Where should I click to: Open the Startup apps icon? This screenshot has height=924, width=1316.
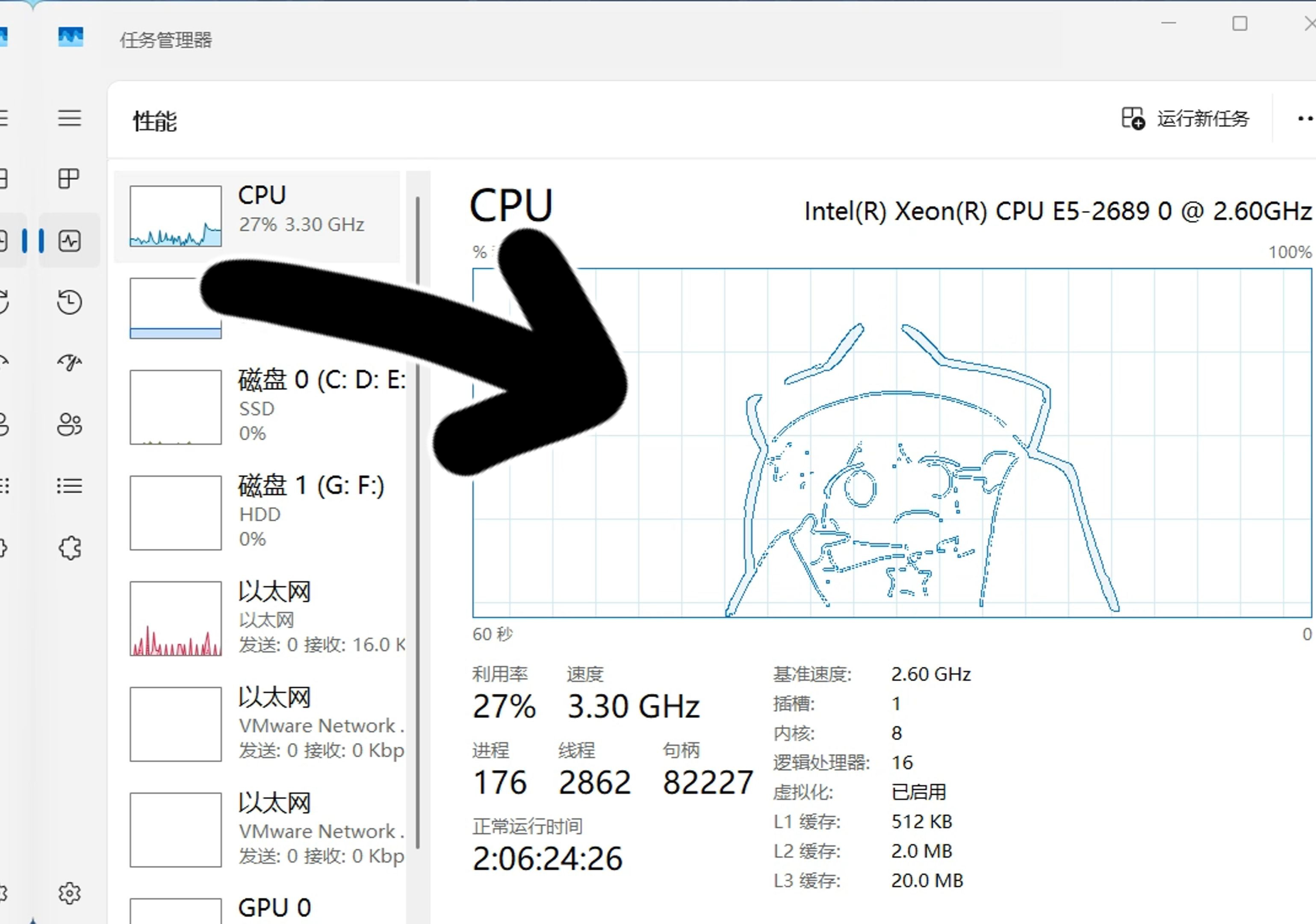pos(69,362)
